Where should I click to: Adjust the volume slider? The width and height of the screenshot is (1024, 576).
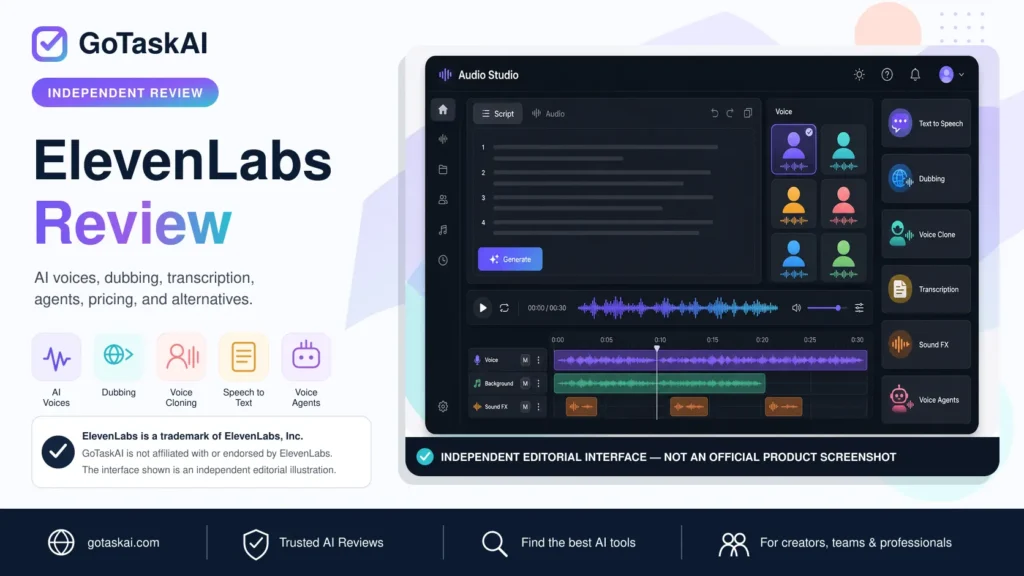tap(826, 308)
